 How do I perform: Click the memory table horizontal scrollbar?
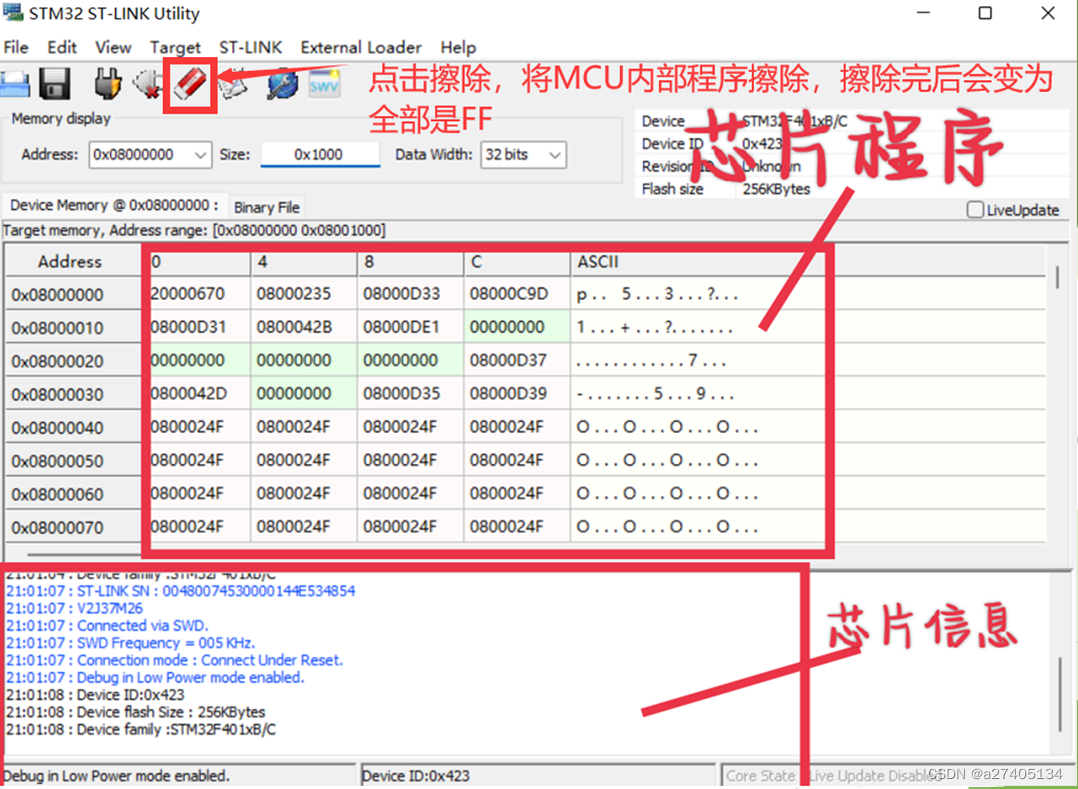click(82, 554)
